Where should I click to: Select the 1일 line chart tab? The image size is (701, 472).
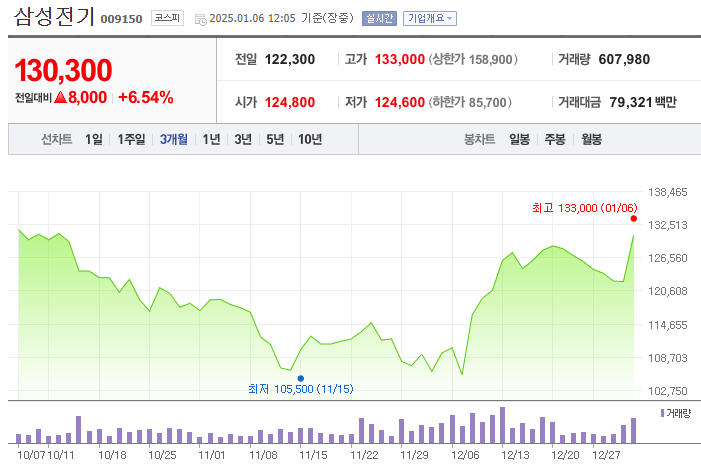[94, 139]
